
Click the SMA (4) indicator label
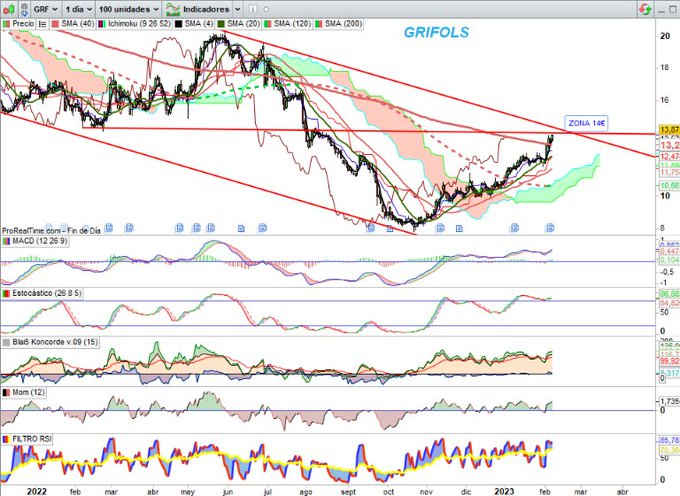[x=199, y=23]
